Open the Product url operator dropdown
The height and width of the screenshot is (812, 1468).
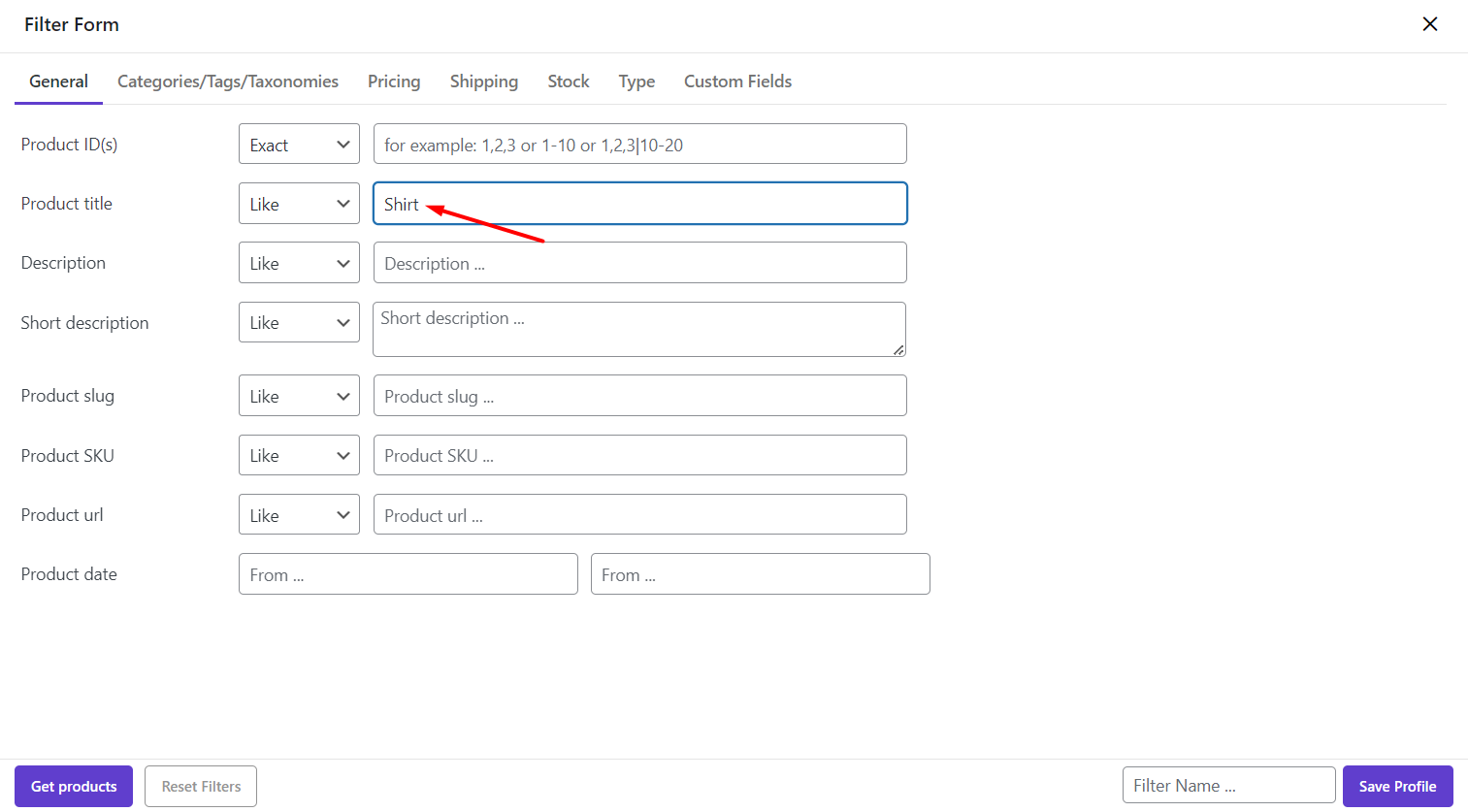[x=299, y=515]
